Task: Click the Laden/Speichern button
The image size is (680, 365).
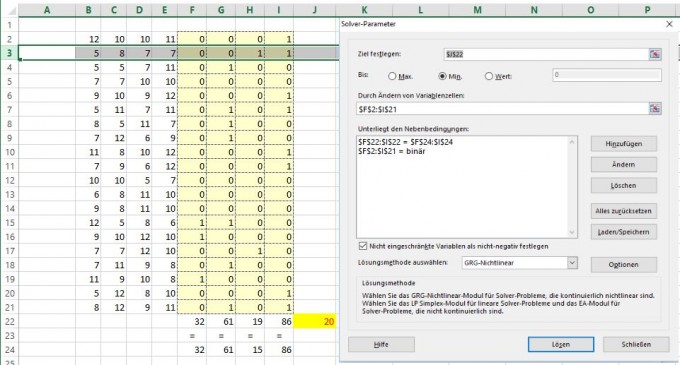Action: coord(624,232)
